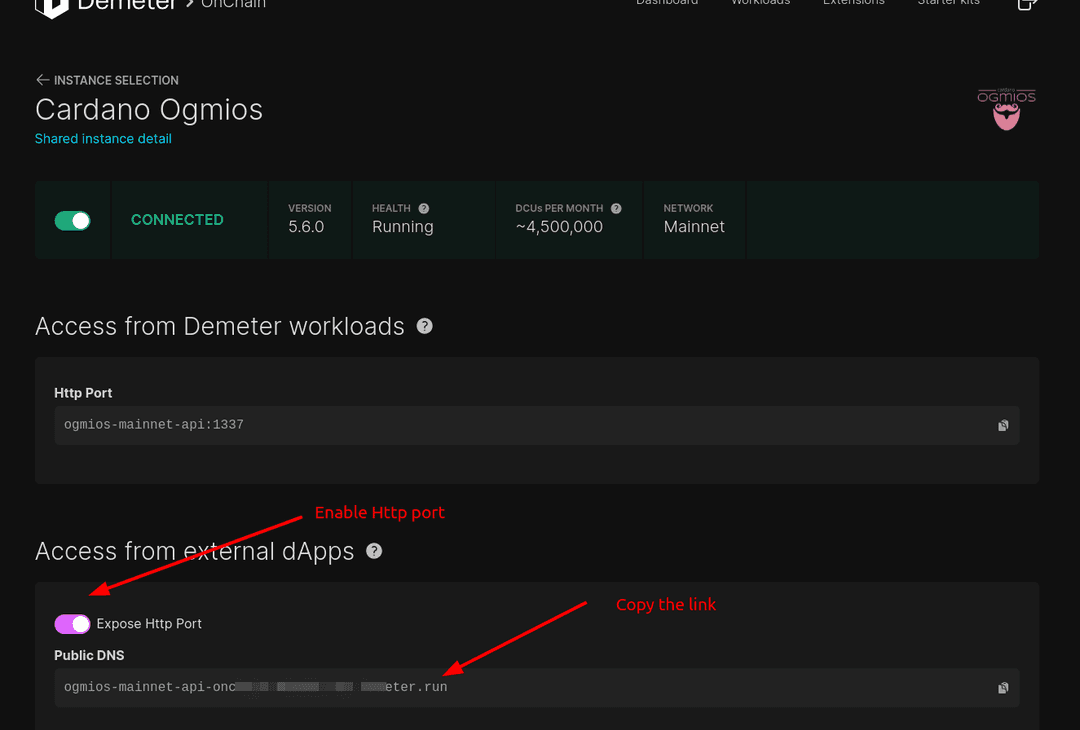Open the DCUs PER MONTH help icon
The height and width of the screenshot is (730, 1080).
click(616, 208)
